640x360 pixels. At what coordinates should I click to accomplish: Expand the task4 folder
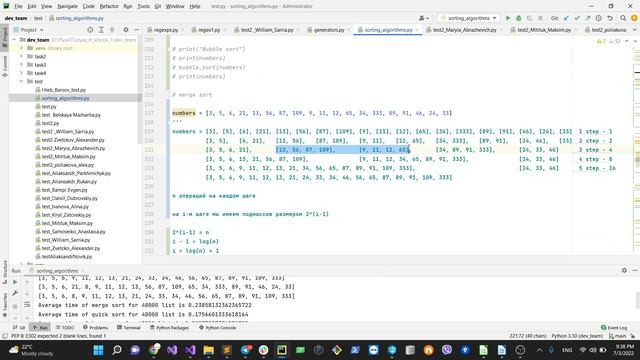pyautogui.click(x=22, y=73)
